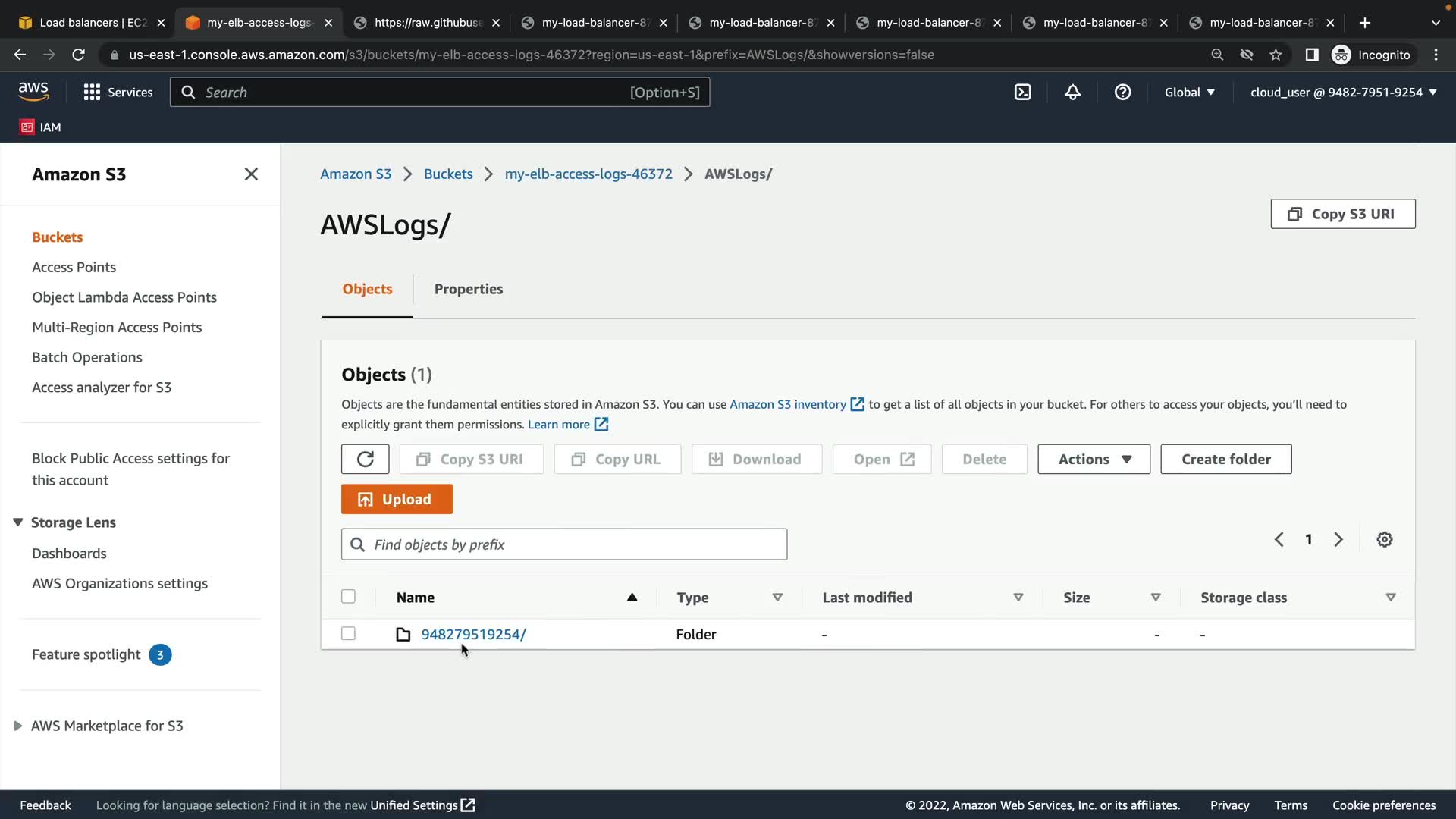Switch to the Properties tab

(468, 290)
